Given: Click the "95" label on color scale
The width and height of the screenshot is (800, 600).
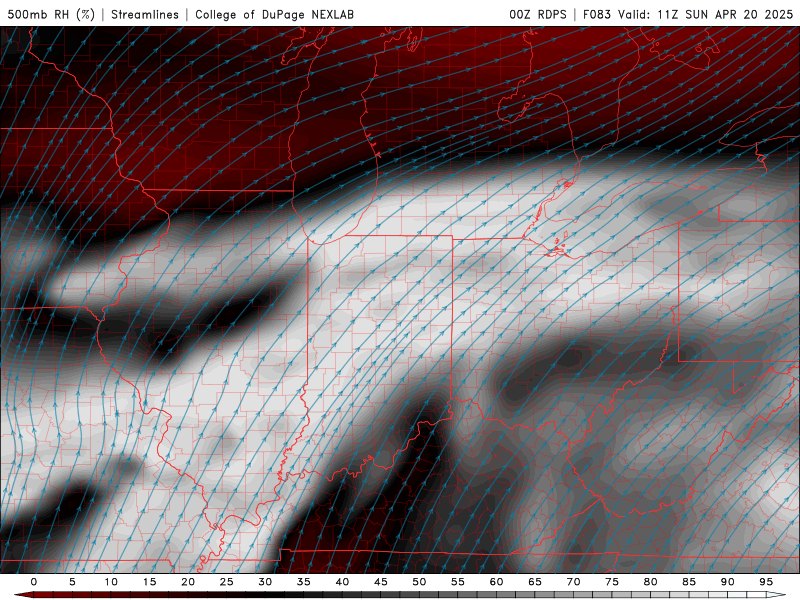Looking at the screenshot, I should coord(766,582).
